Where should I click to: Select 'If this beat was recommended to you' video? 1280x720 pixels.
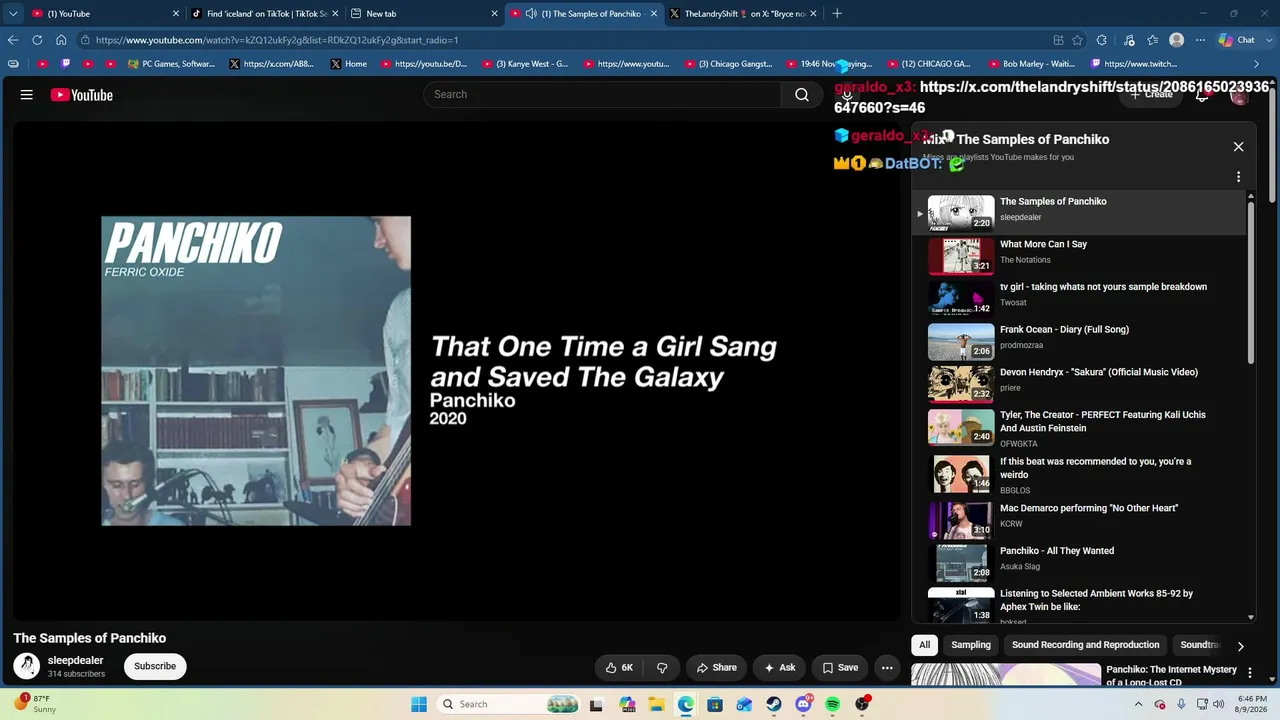tap(1080, 475)
